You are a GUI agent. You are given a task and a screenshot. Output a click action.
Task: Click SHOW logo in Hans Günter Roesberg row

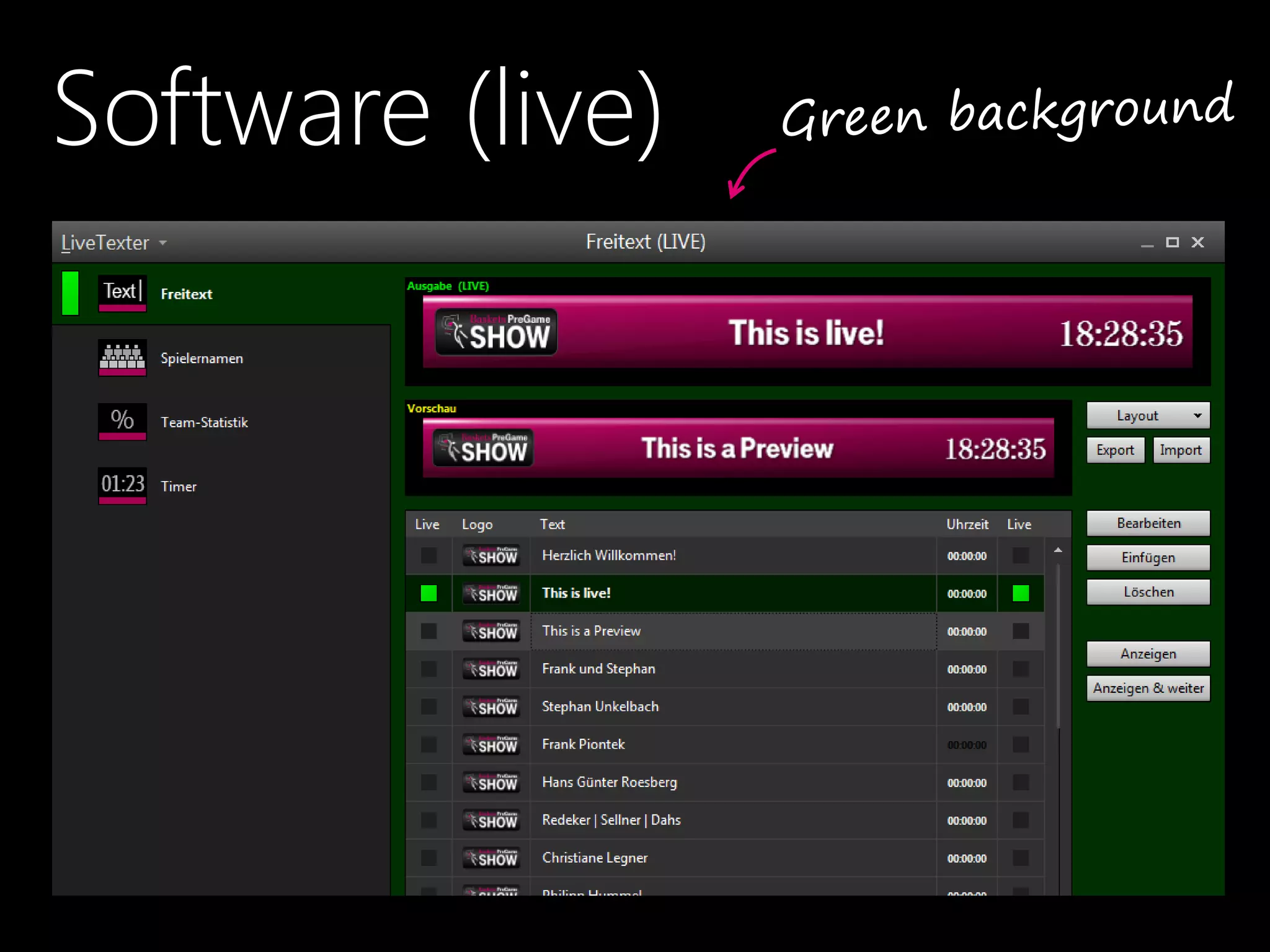491,782
